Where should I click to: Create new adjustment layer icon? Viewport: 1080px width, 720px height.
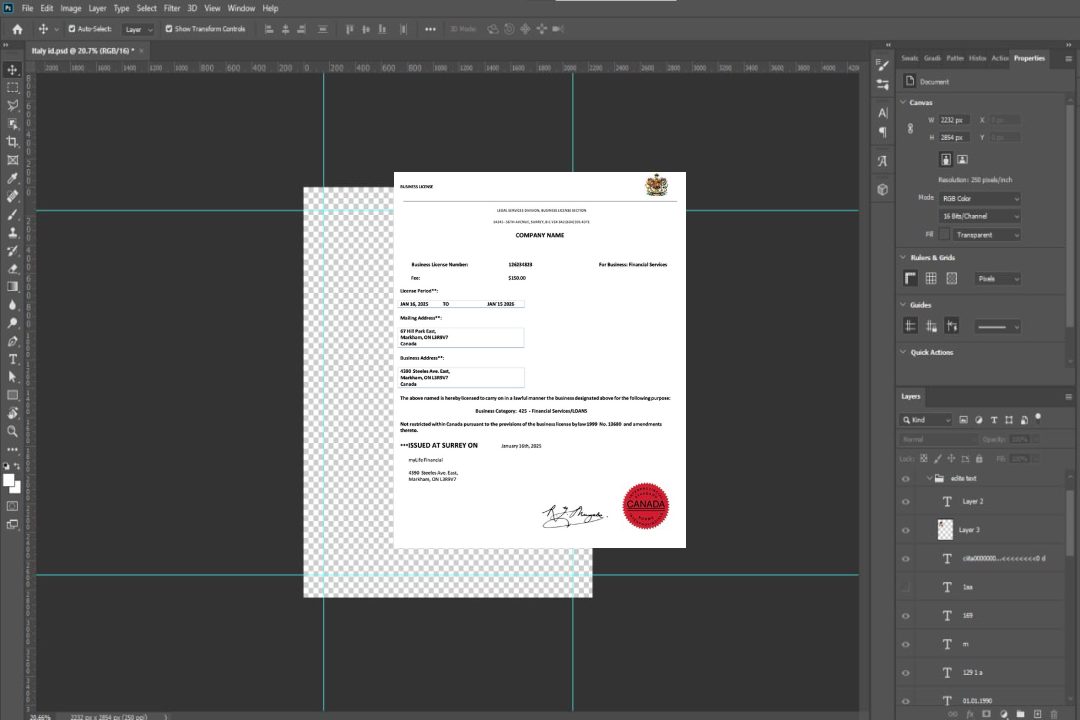click(x=1004, y=714)
